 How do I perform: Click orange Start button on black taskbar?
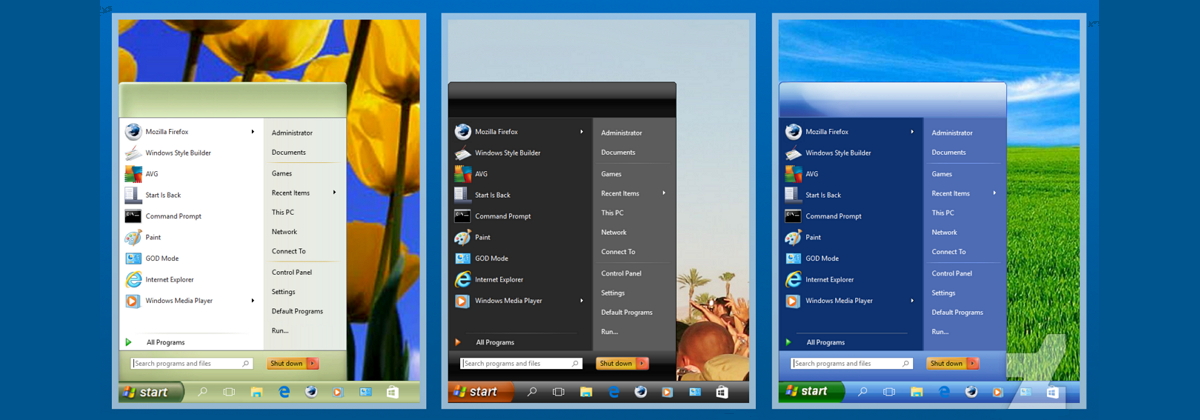481,392
